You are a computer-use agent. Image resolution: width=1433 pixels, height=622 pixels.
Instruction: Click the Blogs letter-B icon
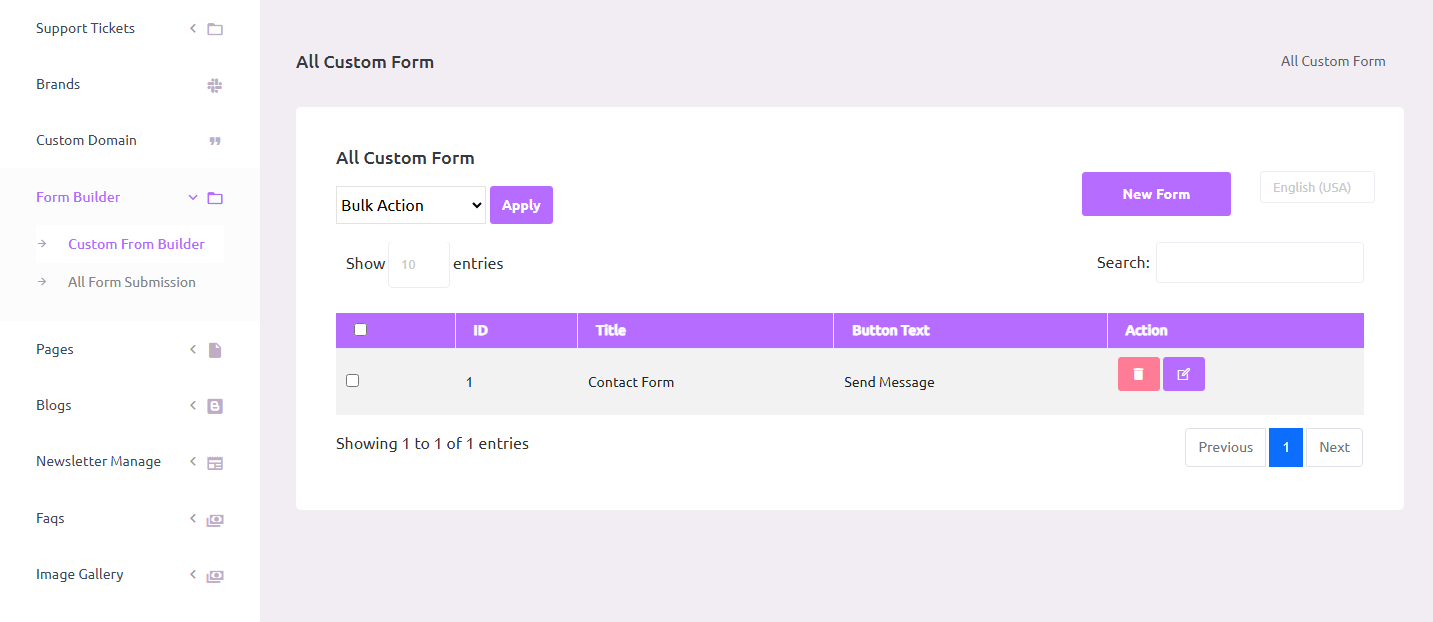pos(214,406)
